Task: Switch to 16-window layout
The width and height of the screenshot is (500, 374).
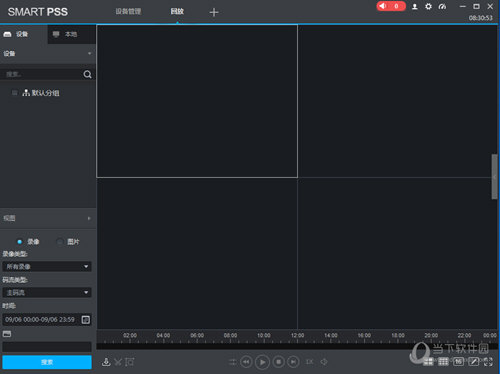Action: [x=458, y=362]
